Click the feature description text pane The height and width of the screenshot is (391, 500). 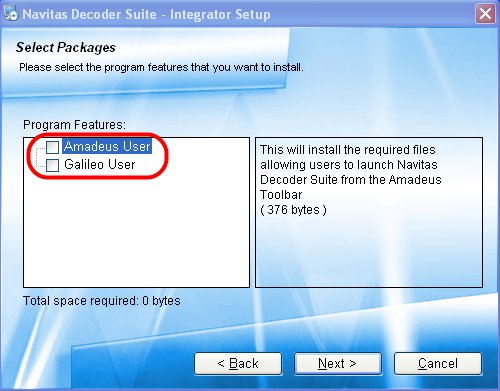pyautogui.click(x=369, y=212)
